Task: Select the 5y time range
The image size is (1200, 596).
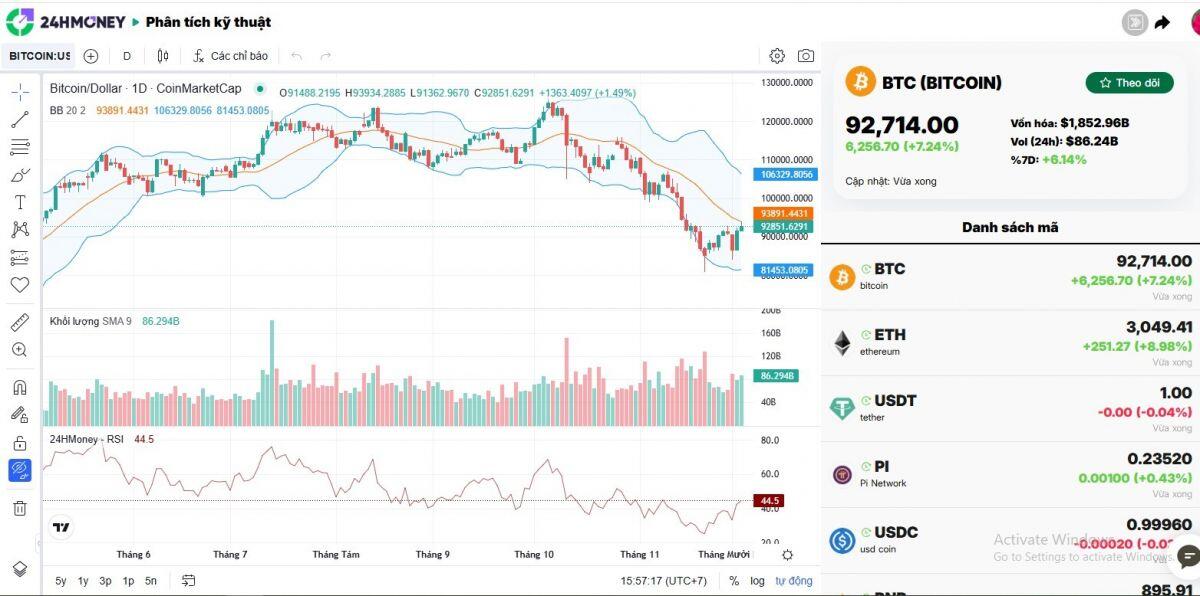Action: pos(61,580)
